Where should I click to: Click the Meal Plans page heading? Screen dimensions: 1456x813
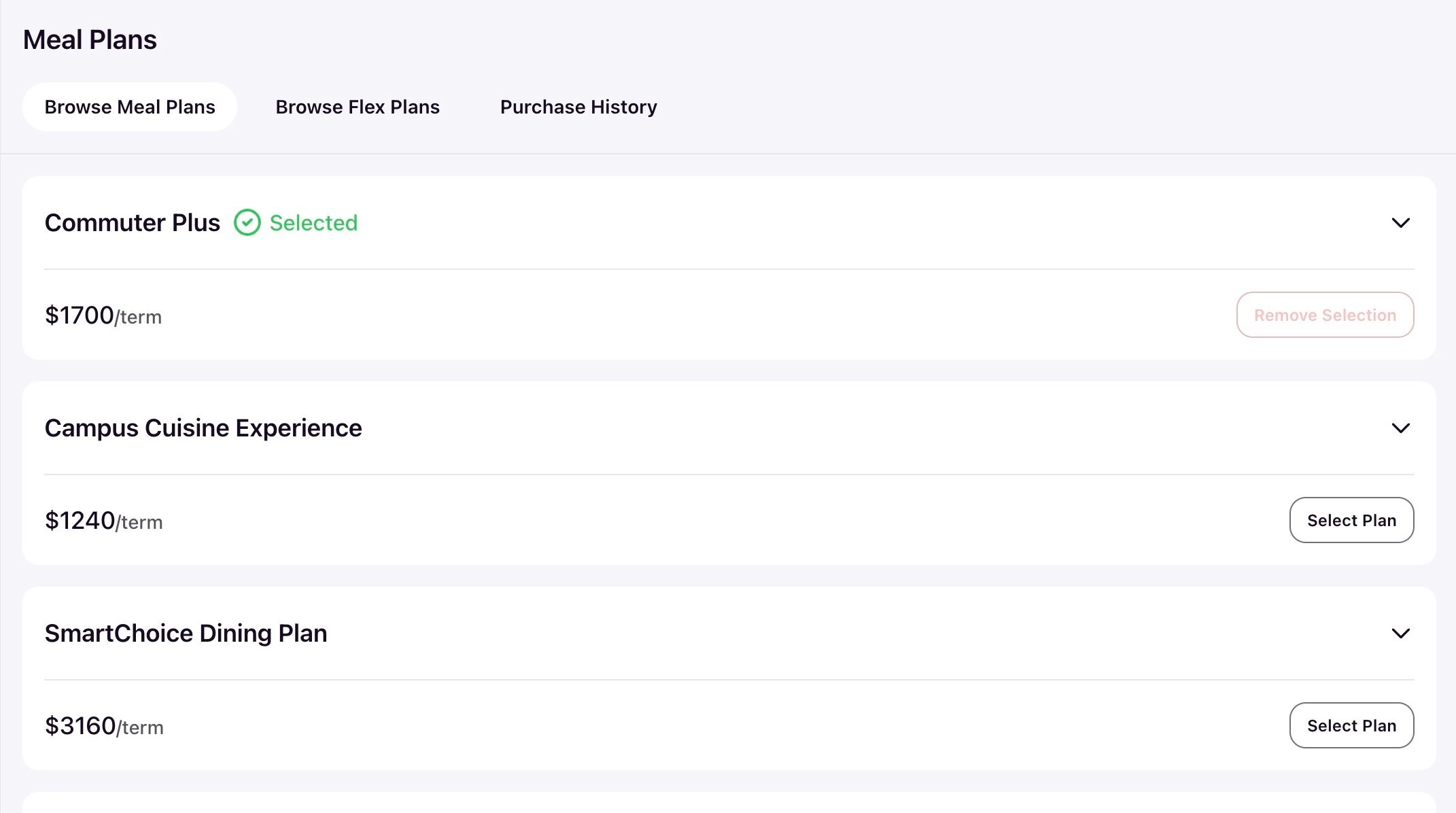pos(90,40)
